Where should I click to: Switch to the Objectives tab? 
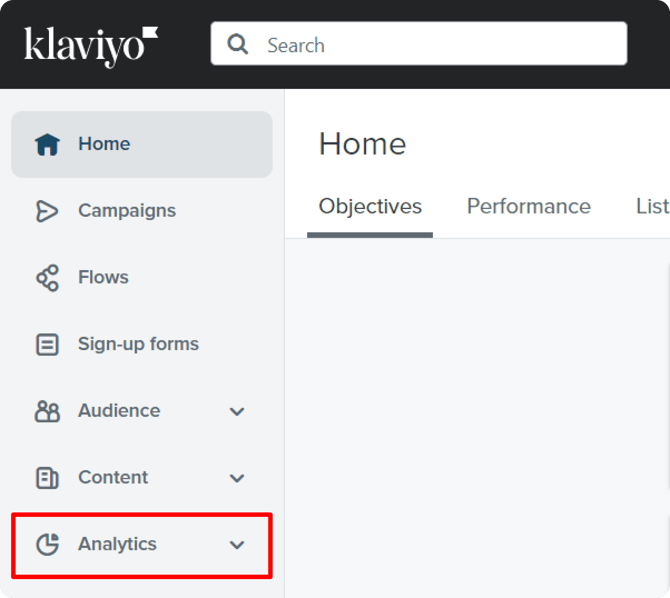pos(370,207)
